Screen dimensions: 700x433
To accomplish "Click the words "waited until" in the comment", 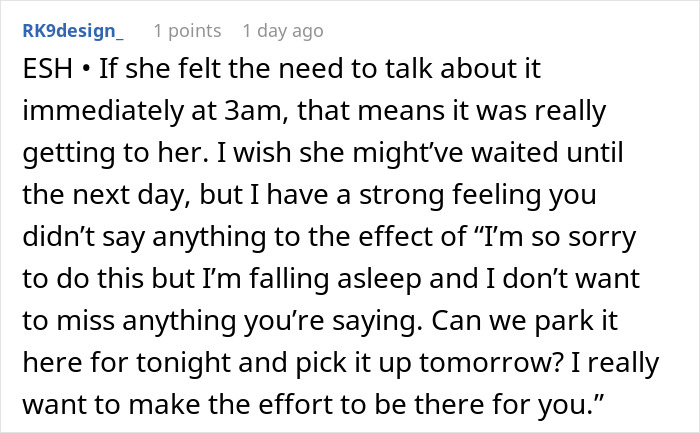I will tap(547, 153).
